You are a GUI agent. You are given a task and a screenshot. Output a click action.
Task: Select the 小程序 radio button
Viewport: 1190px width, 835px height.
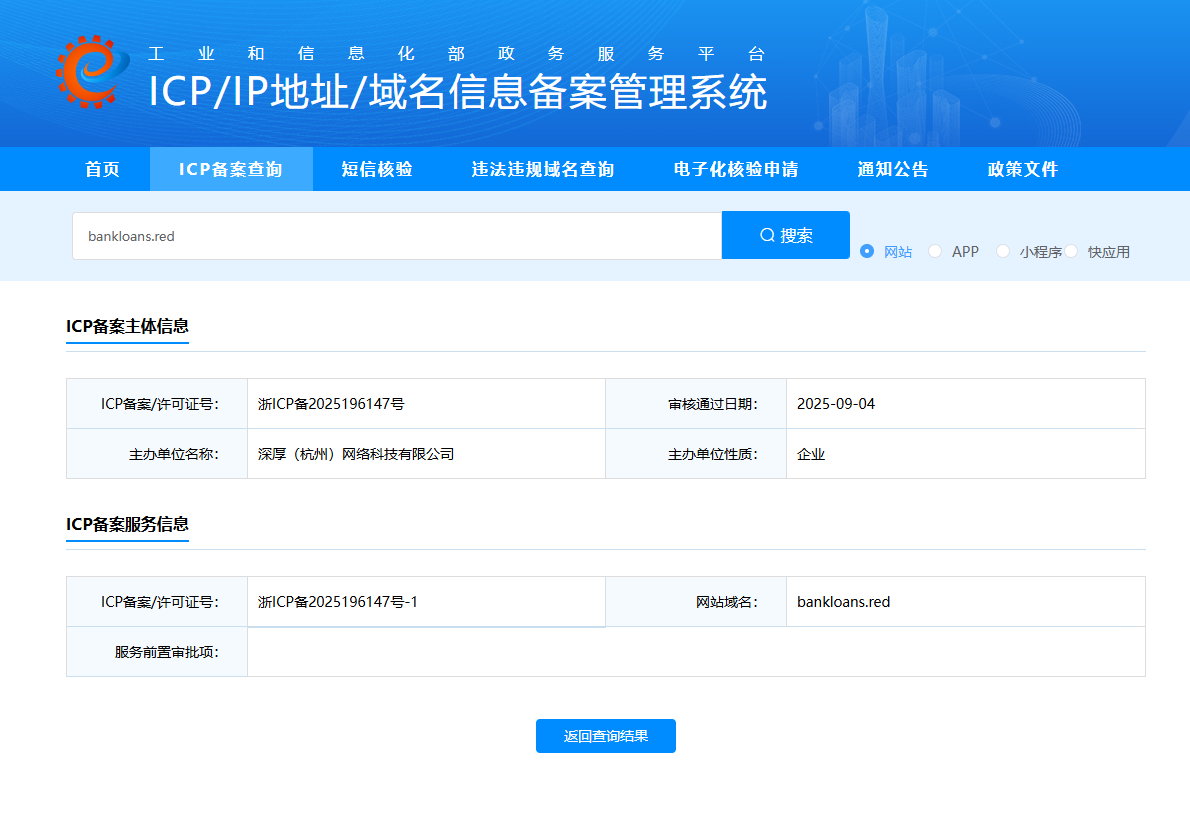(x=1003, y=251)
